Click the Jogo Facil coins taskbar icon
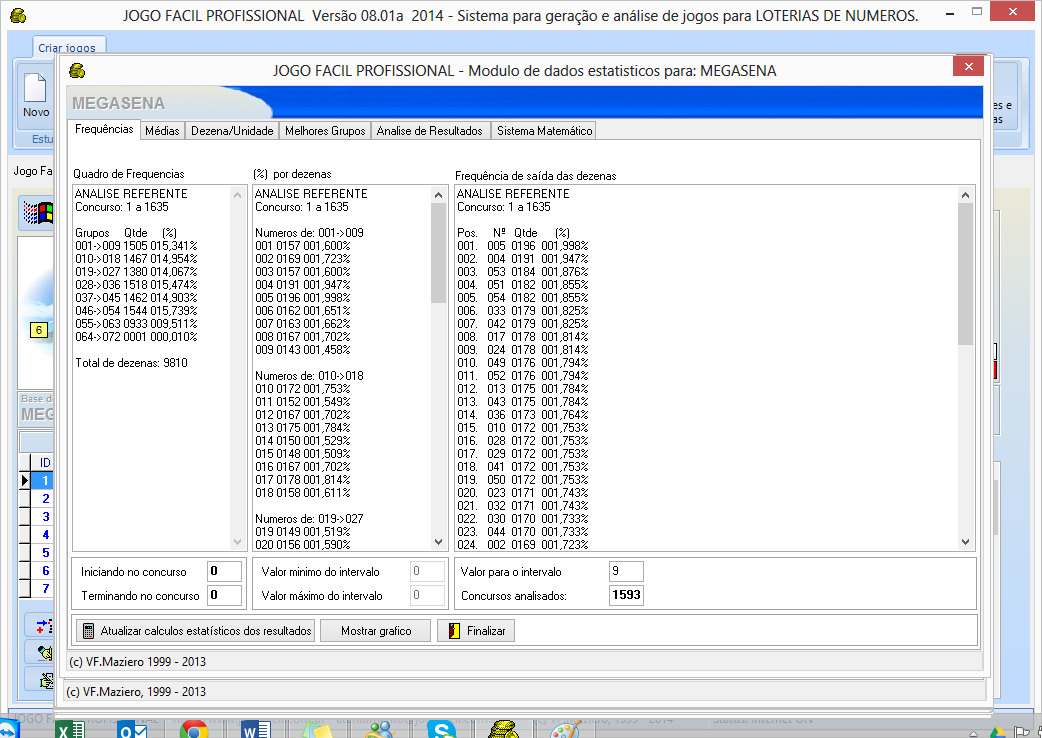 click(505, 729)
